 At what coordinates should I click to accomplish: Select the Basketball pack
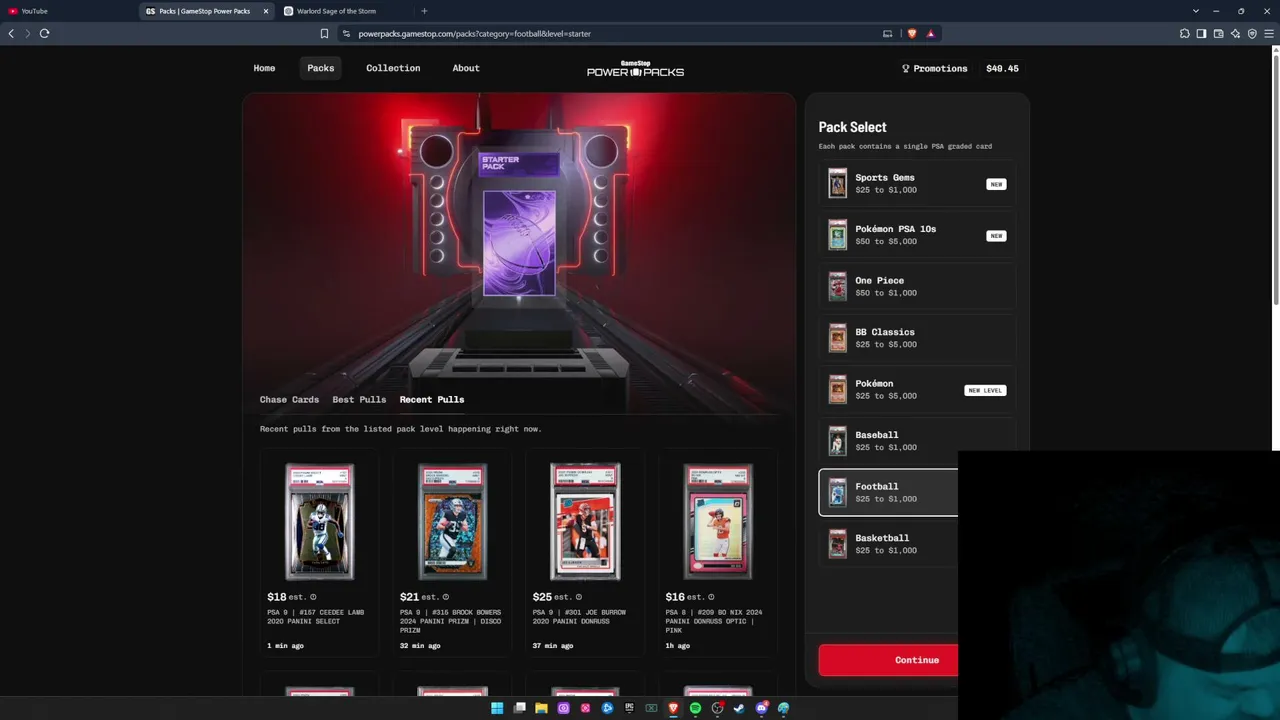(x=888, y=544)
